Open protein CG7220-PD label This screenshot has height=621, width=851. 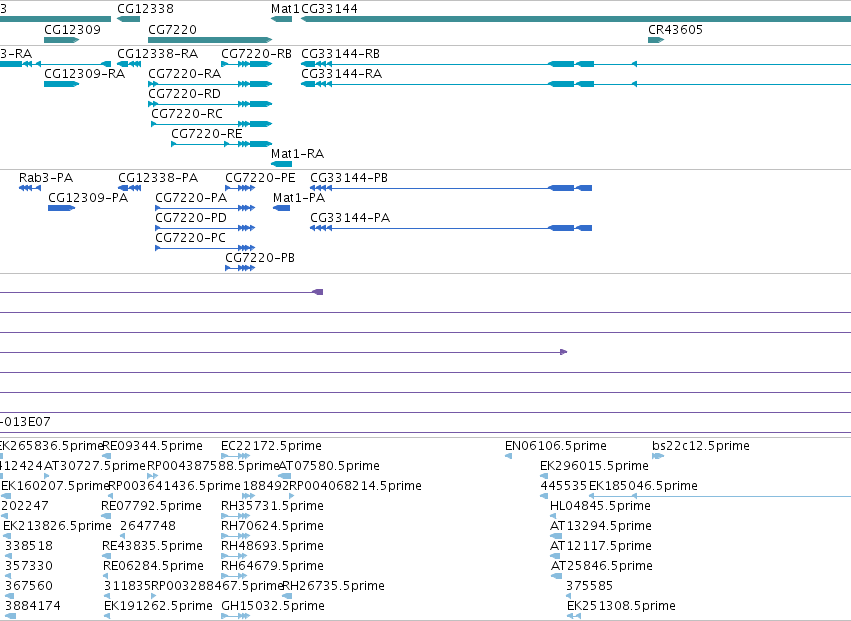pyautogui.click(x=191, y=218)
